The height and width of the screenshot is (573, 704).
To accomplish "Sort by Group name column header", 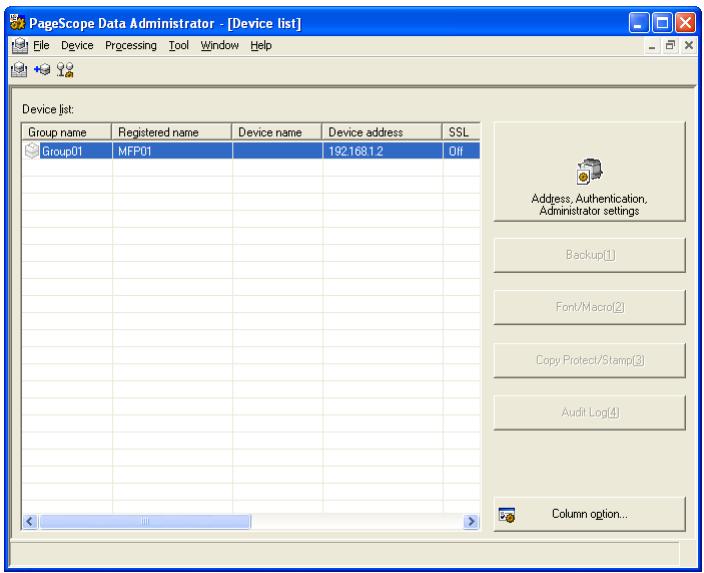I will pyautogui.click(x=66, y=132).
